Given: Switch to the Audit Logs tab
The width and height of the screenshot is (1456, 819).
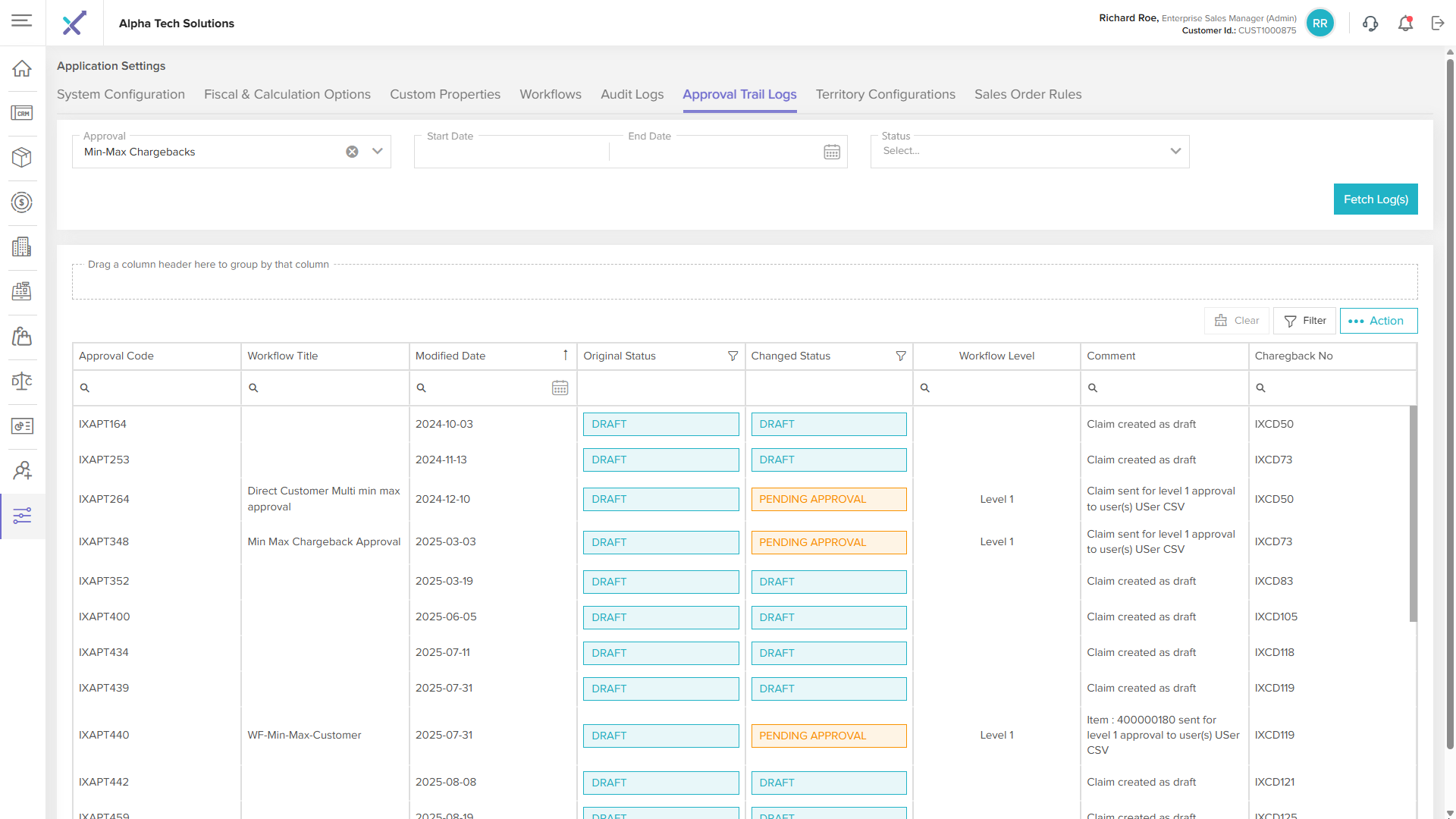Looking at the screenshot, I should 632,95.
